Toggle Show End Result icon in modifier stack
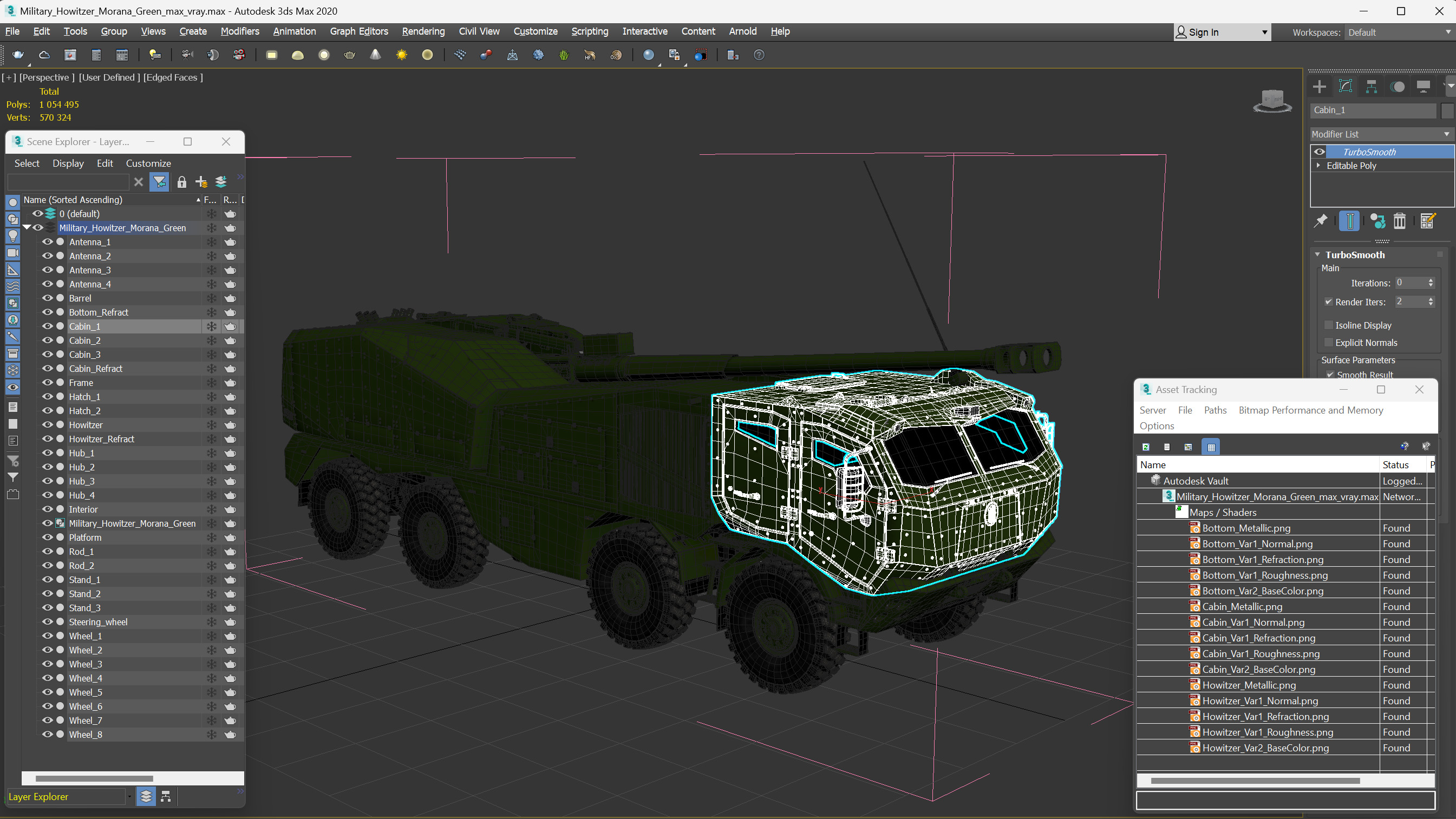This screenshot has height=819, width=1456. 1349,221
